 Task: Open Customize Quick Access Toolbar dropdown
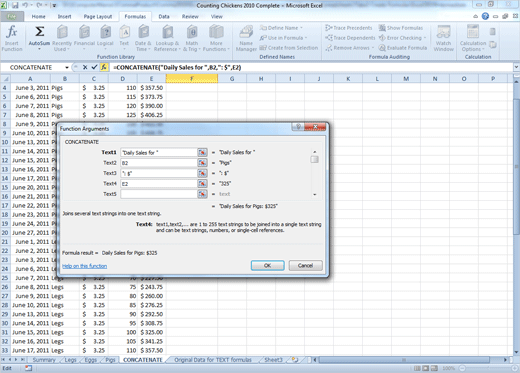click(x=54, y=6)
